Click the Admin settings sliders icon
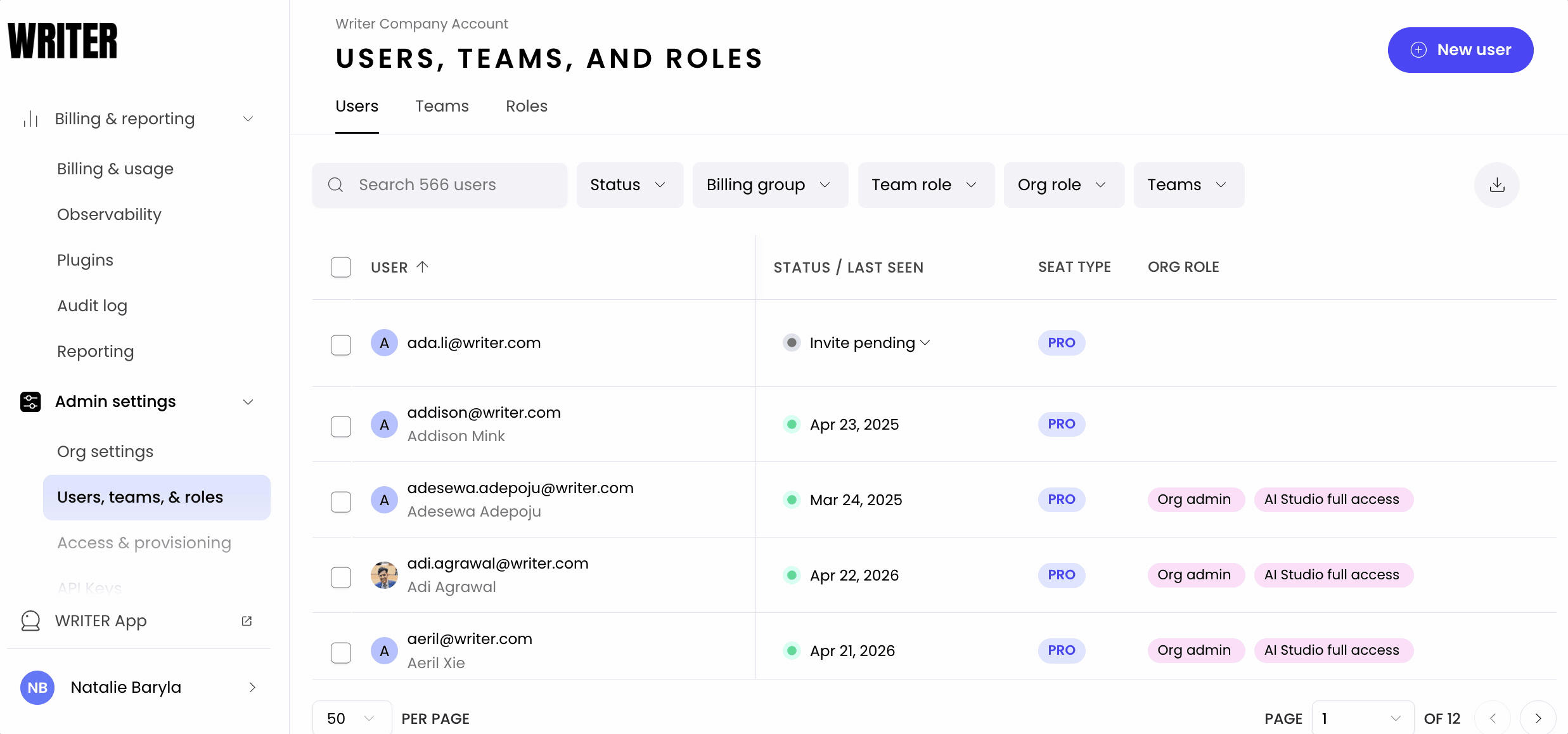Viewport: 1568px width, 734px height. (x=30, y=402)
